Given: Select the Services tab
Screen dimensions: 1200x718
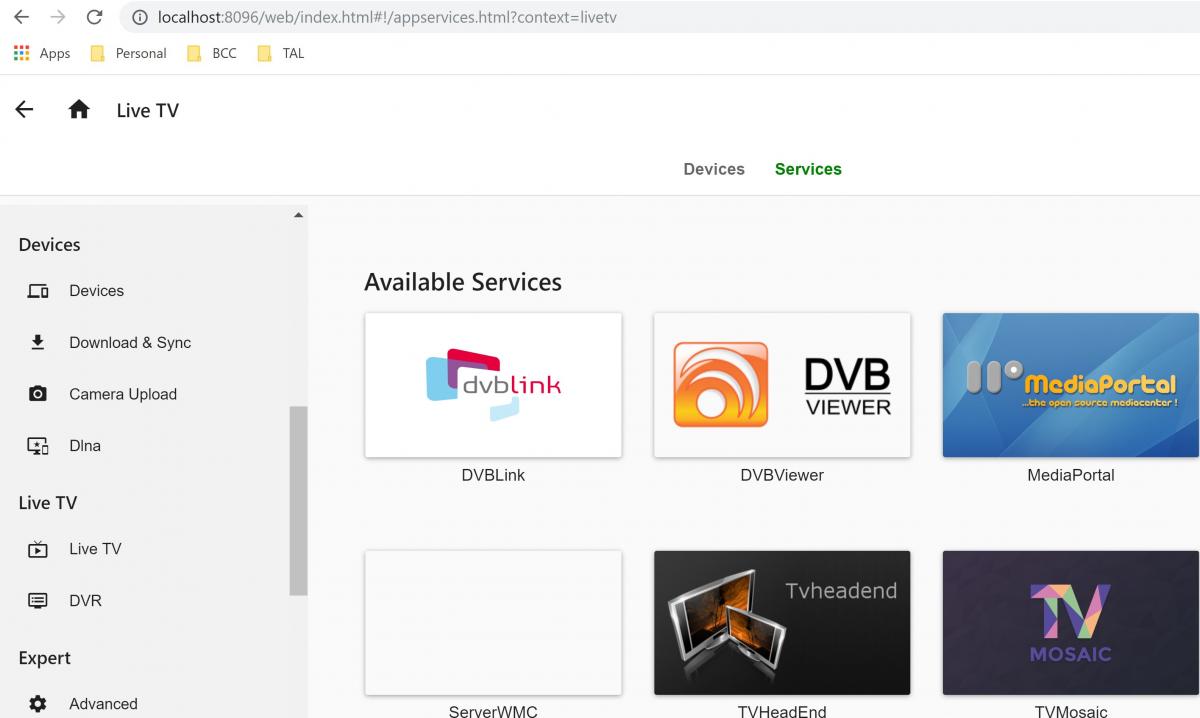Looking at the screenshot, I should pyautogui.click(x=808, y=169).
